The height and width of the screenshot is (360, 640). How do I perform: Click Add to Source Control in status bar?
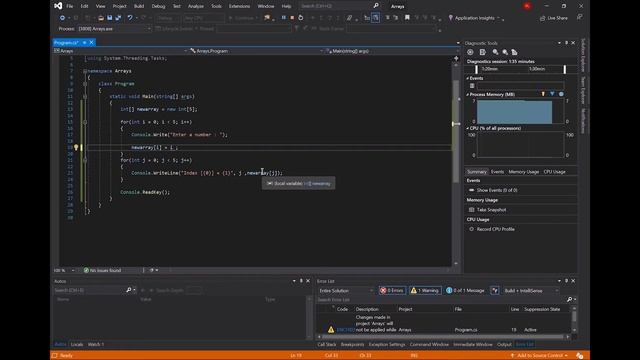(539, 356)
